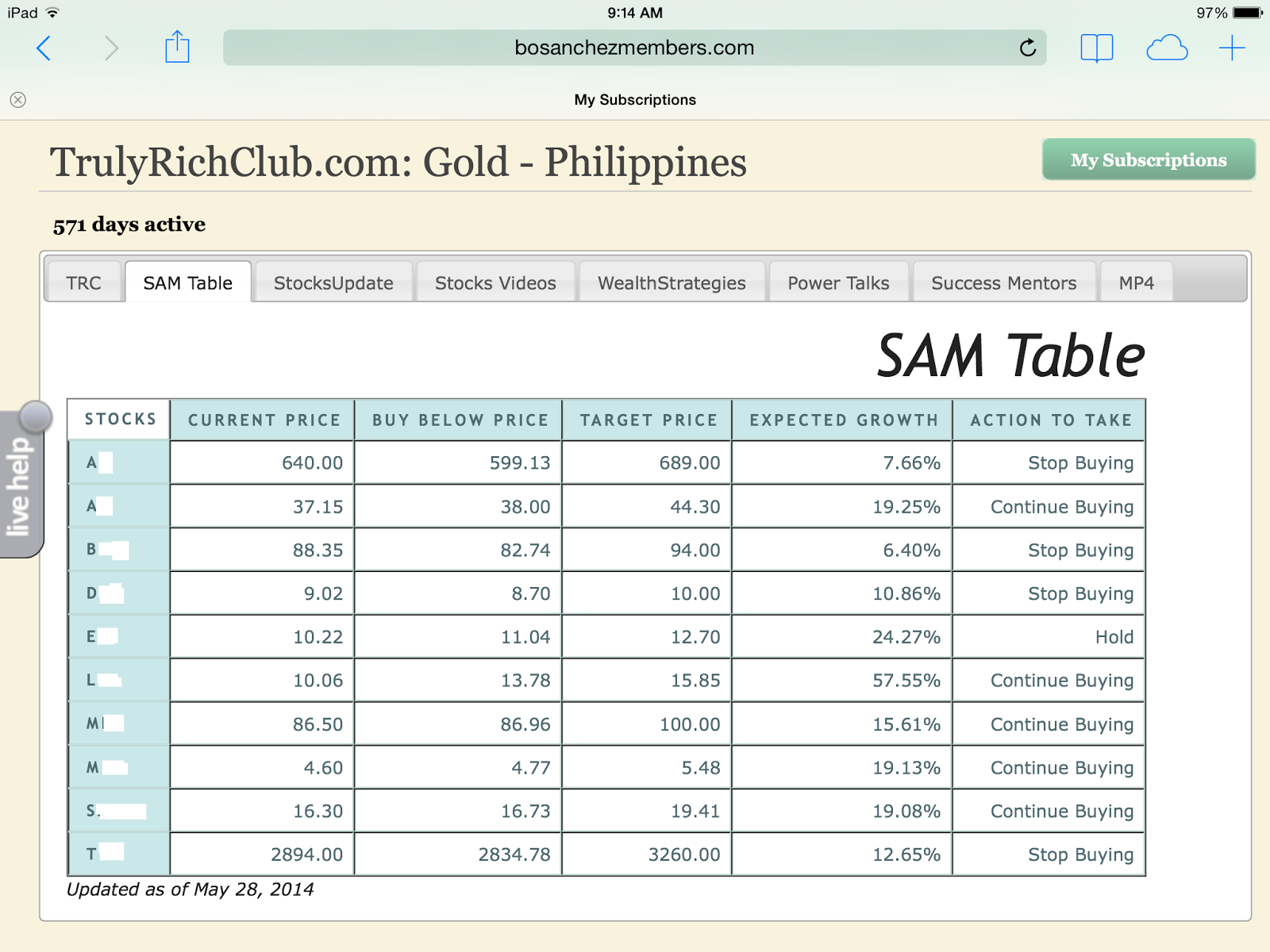
Task: Select expected growth 12.65% cell
Action: click(x=843, y=854)
